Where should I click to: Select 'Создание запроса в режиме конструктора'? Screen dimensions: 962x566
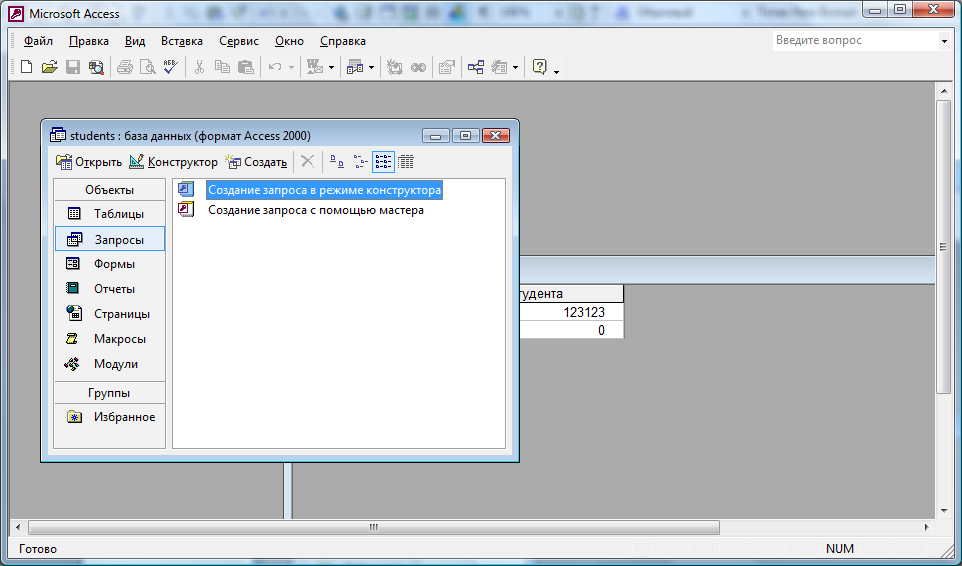click(325, 190)
